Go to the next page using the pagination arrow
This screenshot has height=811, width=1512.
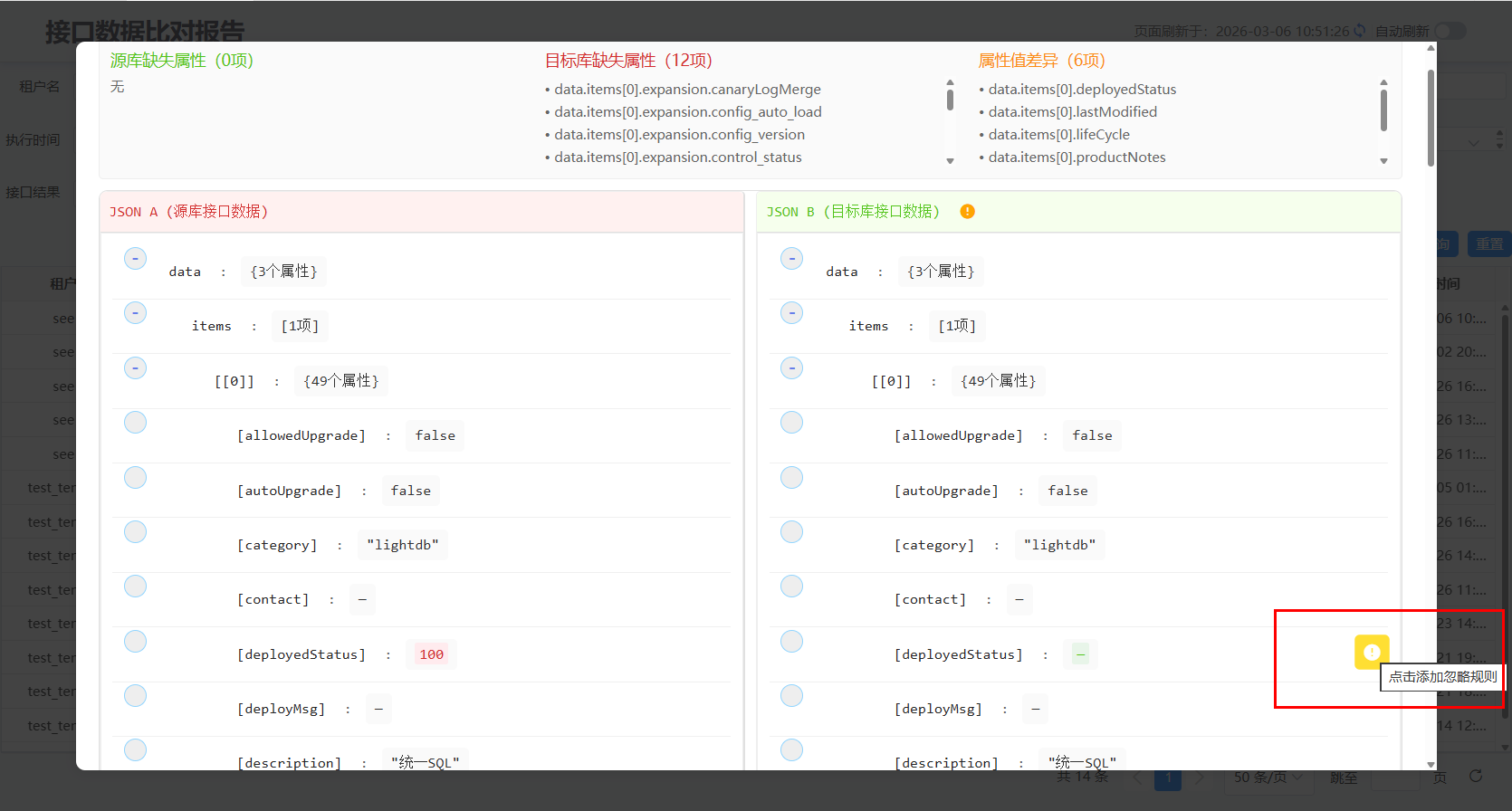point(1201,778)
